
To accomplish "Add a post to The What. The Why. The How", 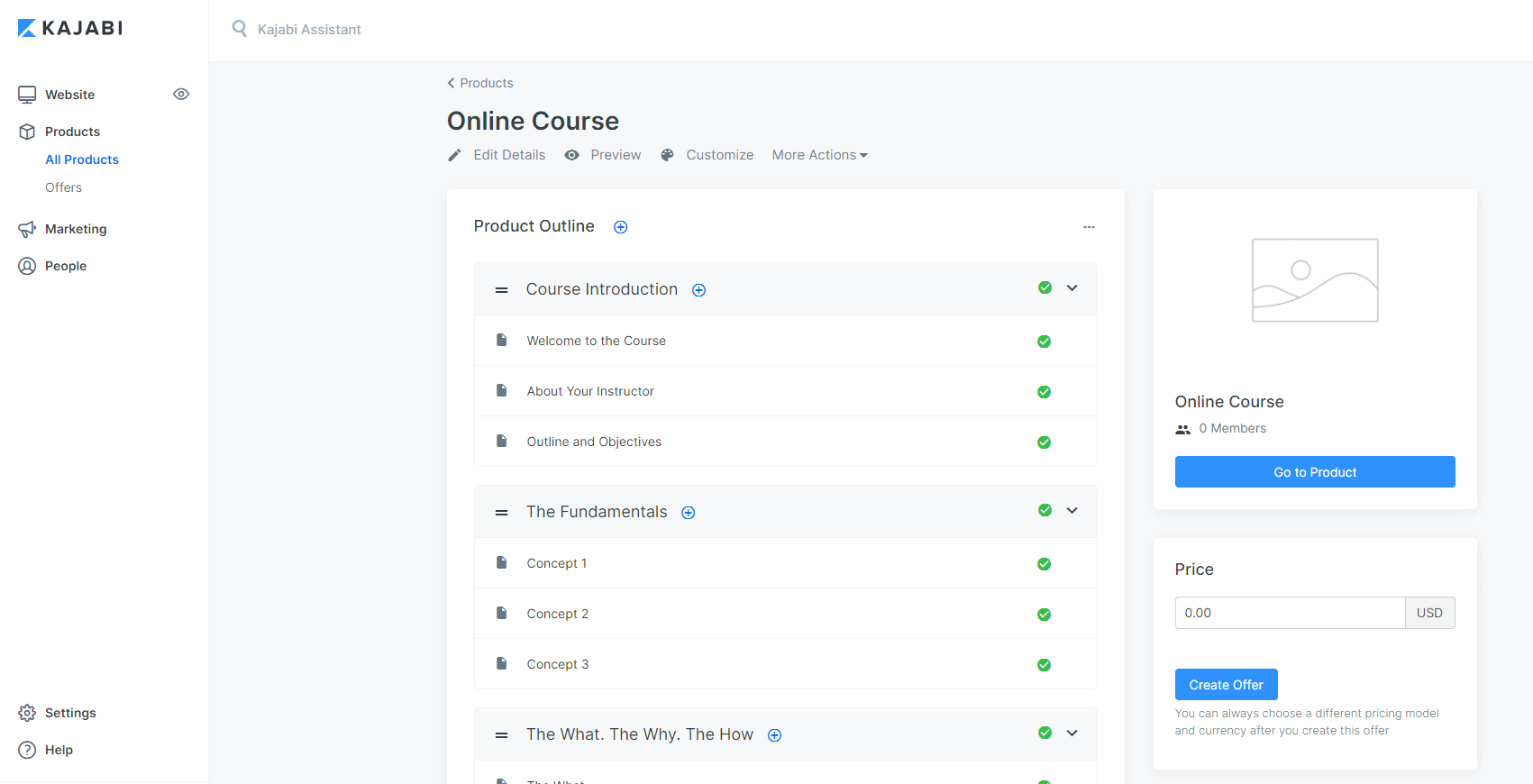I will 775,735.
